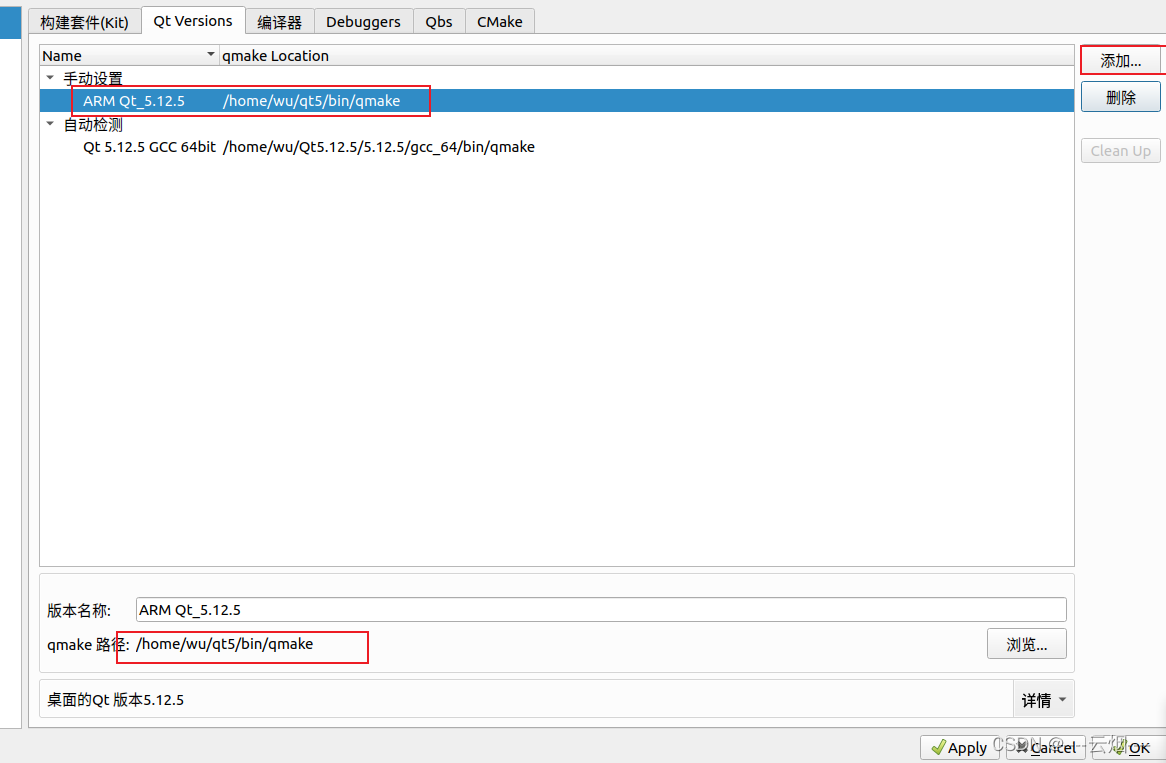
Task: Open the 编译器 tab
Action: click(x=279, y=21)
